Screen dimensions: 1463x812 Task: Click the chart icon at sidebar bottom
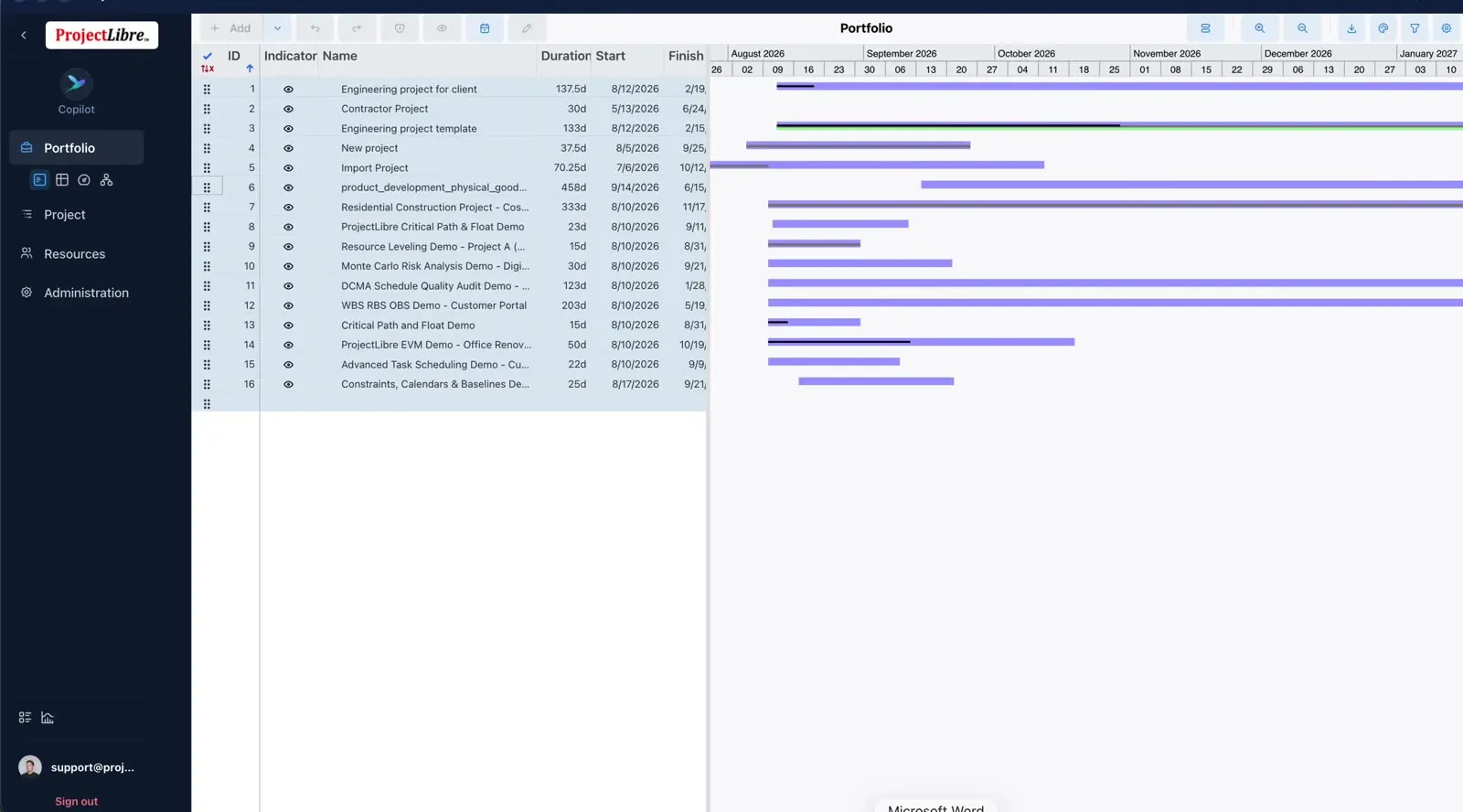(48, 718)
